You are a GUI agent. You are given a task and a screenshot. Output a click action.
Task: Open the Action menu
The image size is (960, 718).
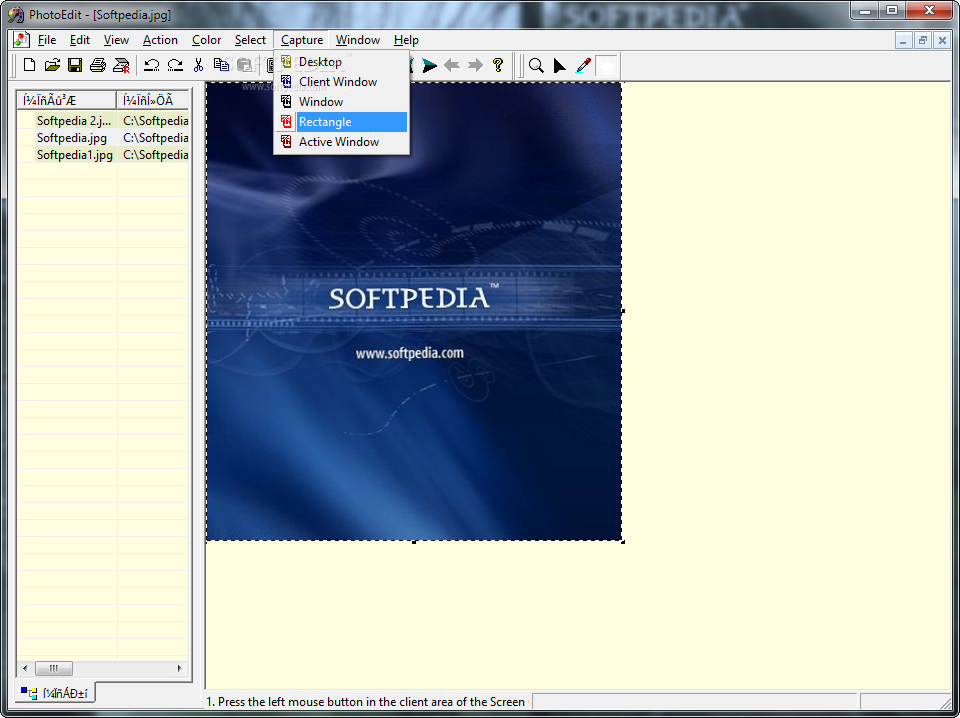point(160,40)
